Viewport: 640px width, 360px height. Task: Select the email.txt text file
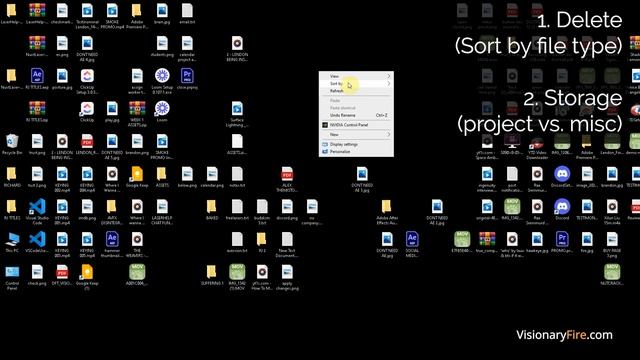tap(187, 14)
